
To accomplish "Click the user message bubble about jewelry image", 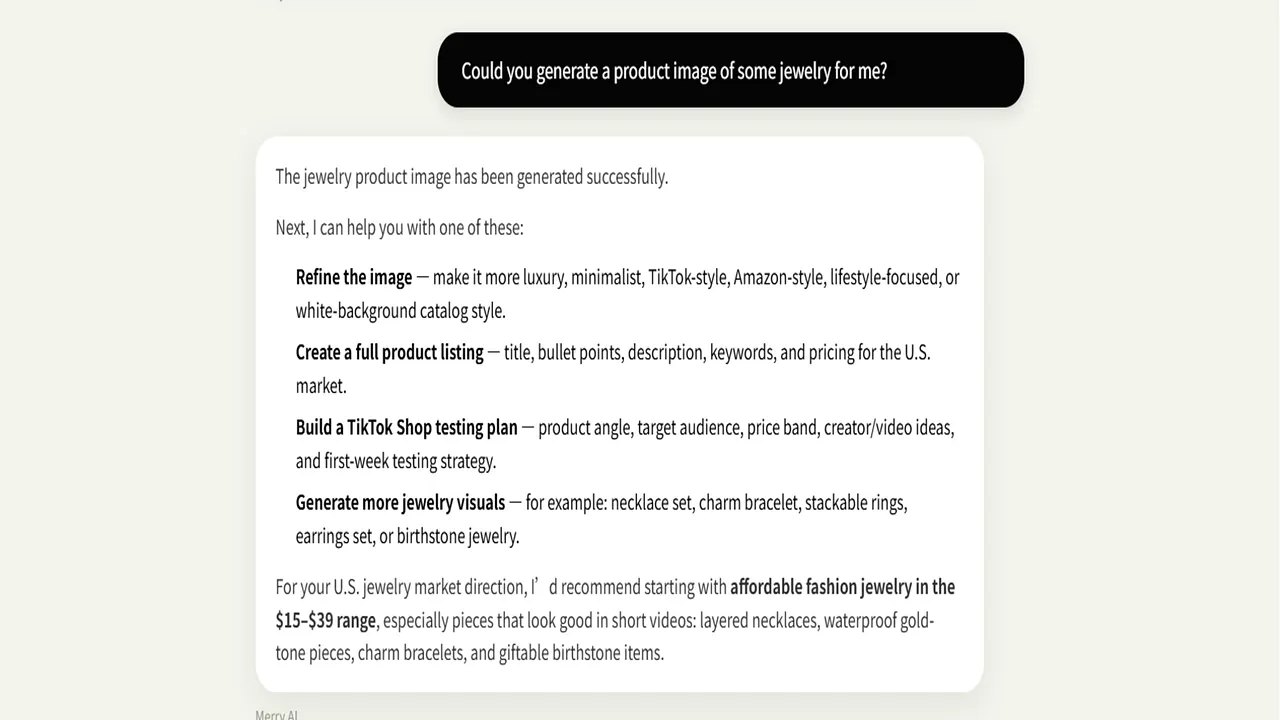I will click(x=731, y=70).
